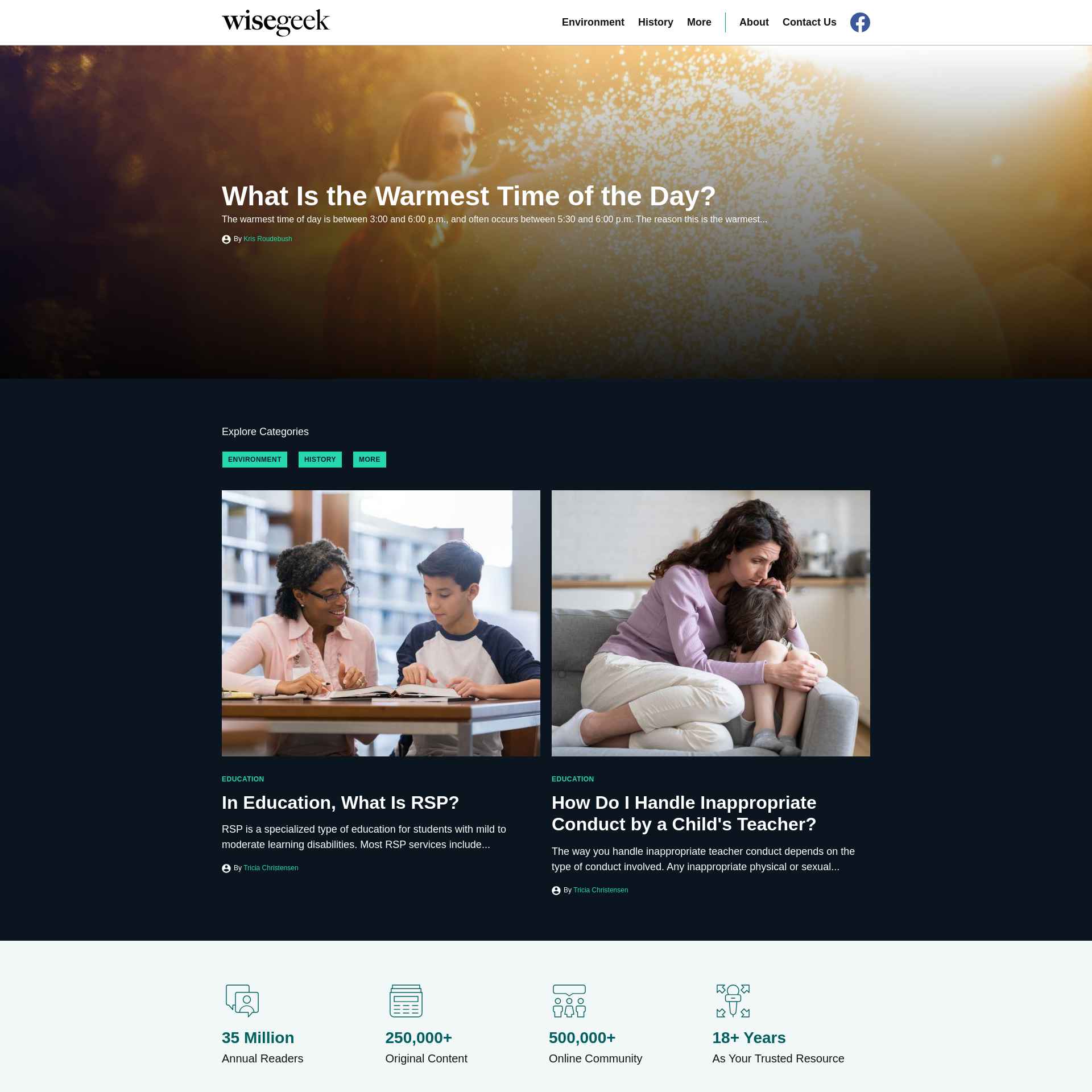Screen dimensions: 1092x1092
Task: Click the WiseGeek logo icon
Action: (x=274, y=22)
